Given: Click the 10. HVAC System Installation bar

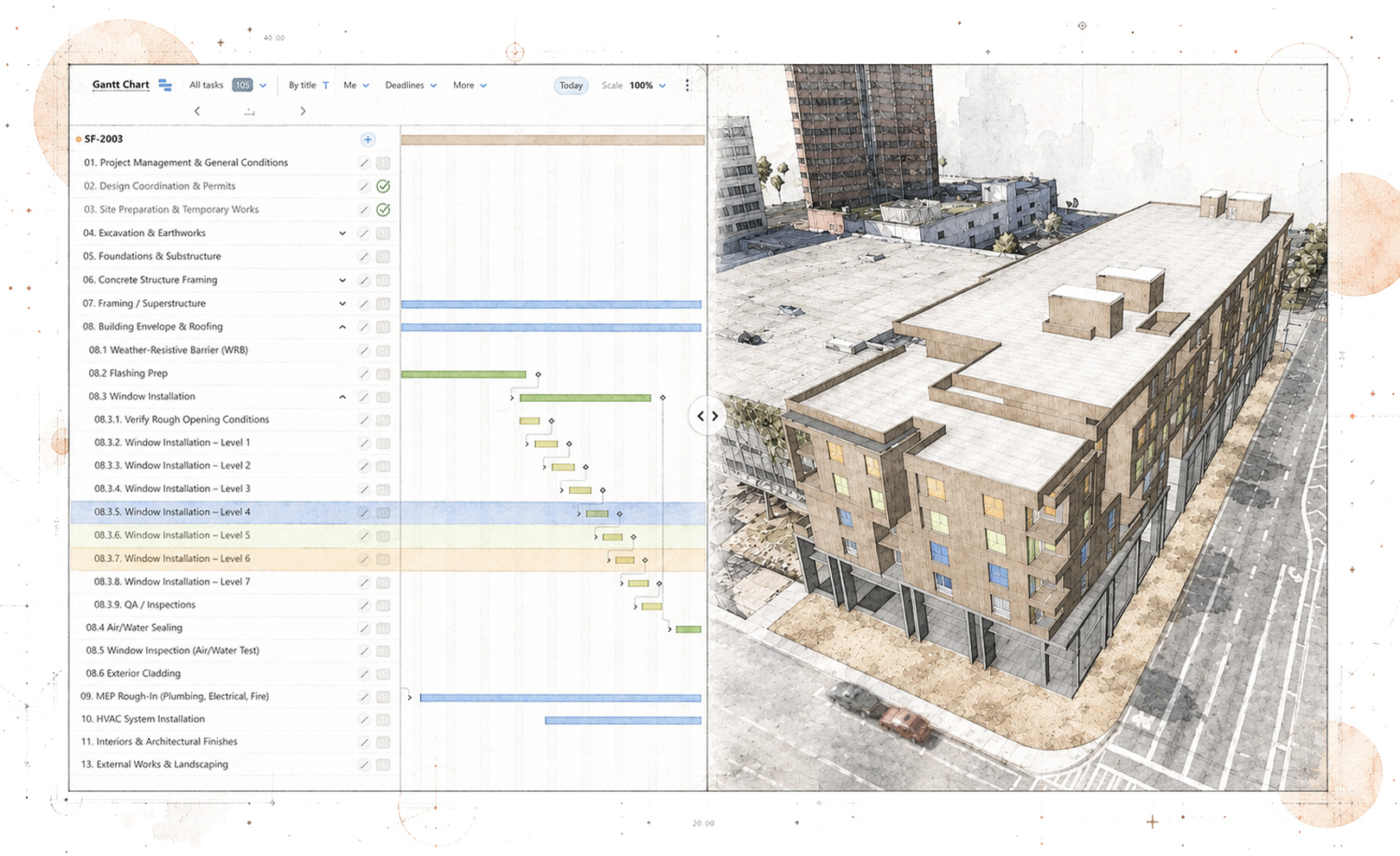Looking at the screenshot, I should [x=623, y=720].
